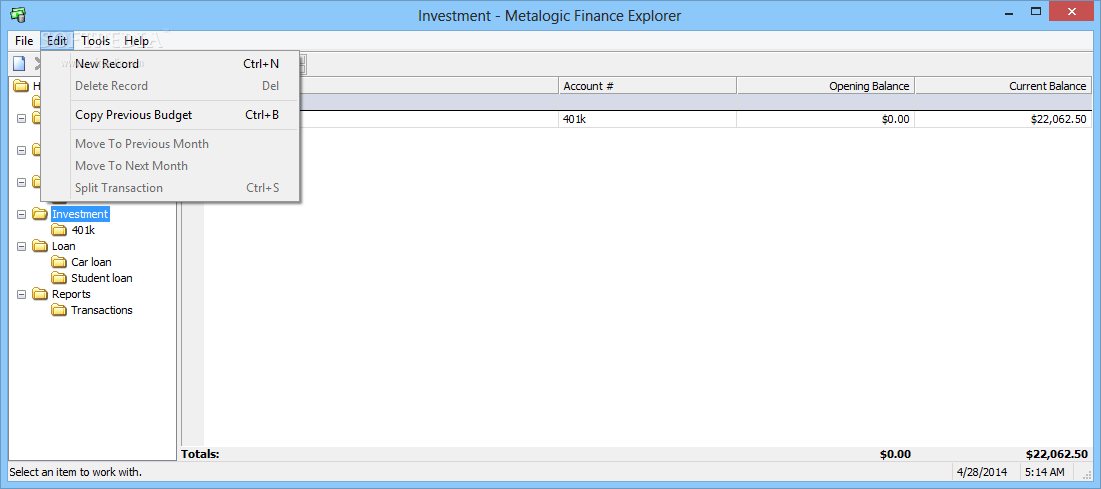The width and height of the screenshot is (1101, 489).
Task: Click the New Record page icon in toolbar
Action: [19, 64]
